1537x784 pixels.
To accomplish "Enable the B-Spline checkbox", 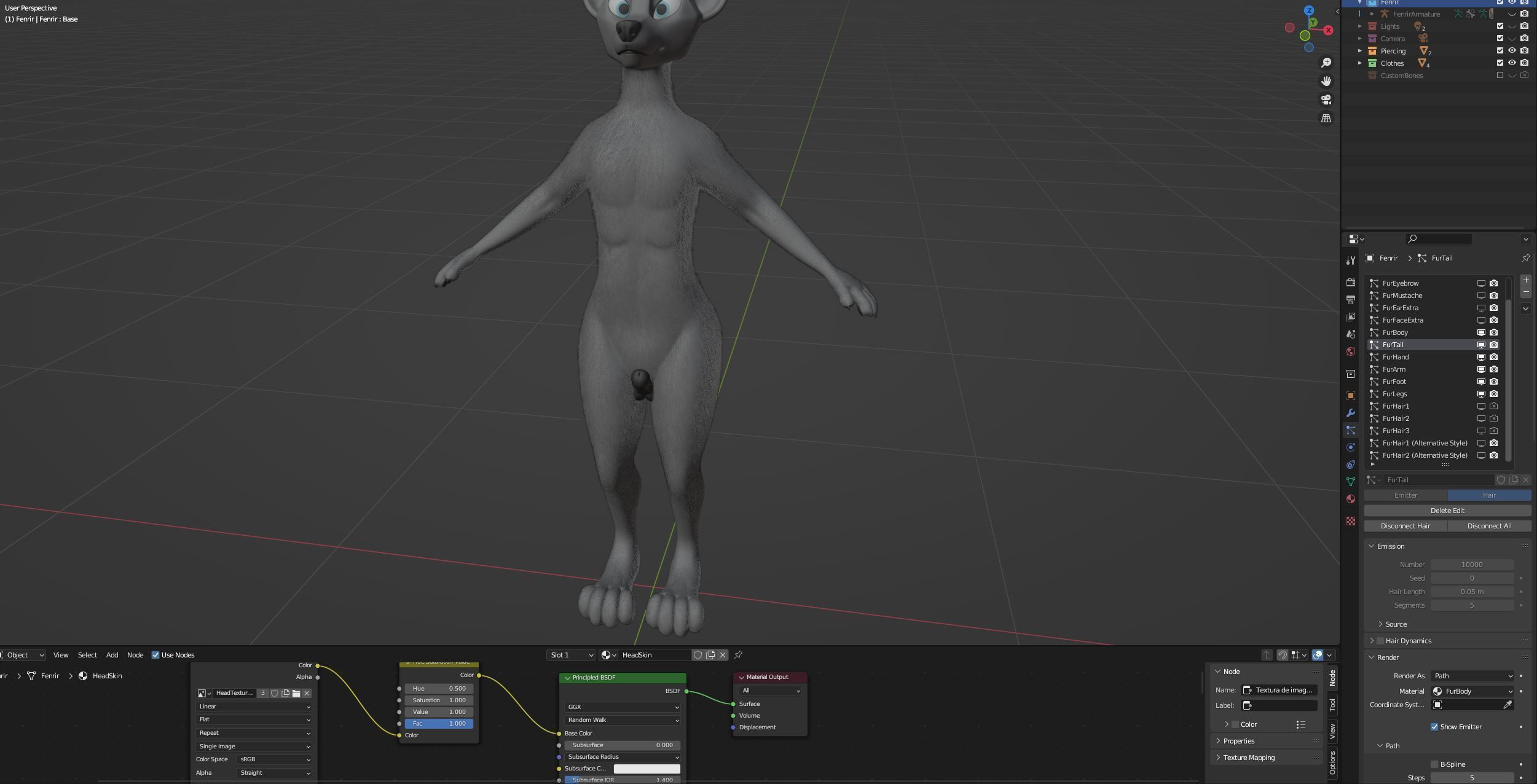I will pos(1434,764).
